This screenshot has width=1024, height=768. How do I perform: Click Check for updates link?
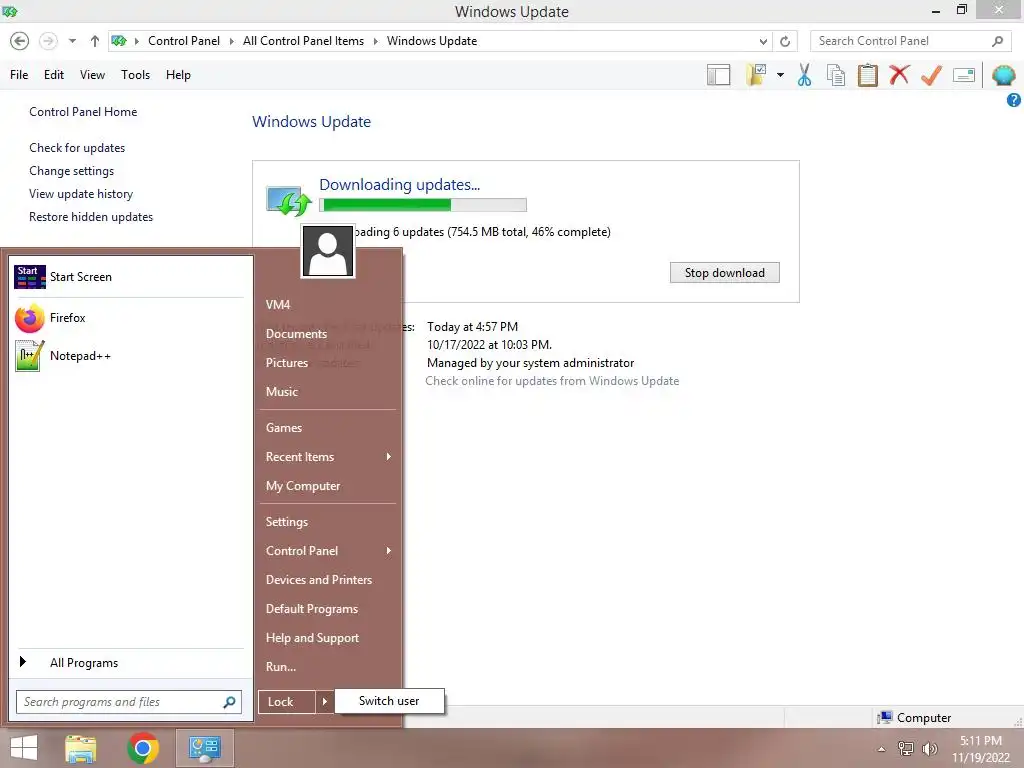(77, 148)
